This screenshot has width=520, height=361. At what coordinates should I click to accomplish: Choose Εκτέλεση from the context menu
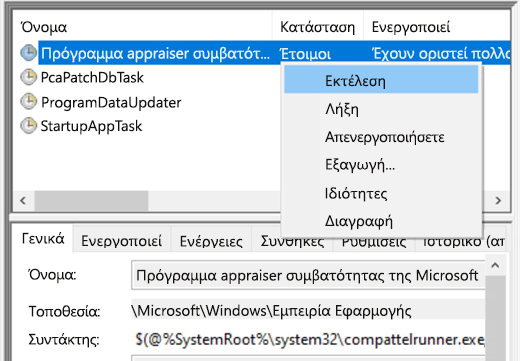click(x=381, y=80)
